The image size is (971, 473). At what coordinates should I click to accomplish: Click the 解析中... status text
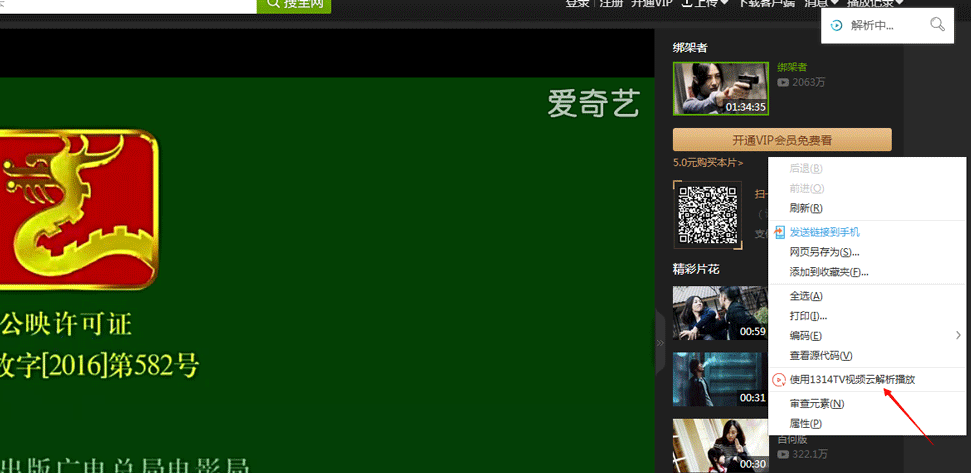[872, 25]
